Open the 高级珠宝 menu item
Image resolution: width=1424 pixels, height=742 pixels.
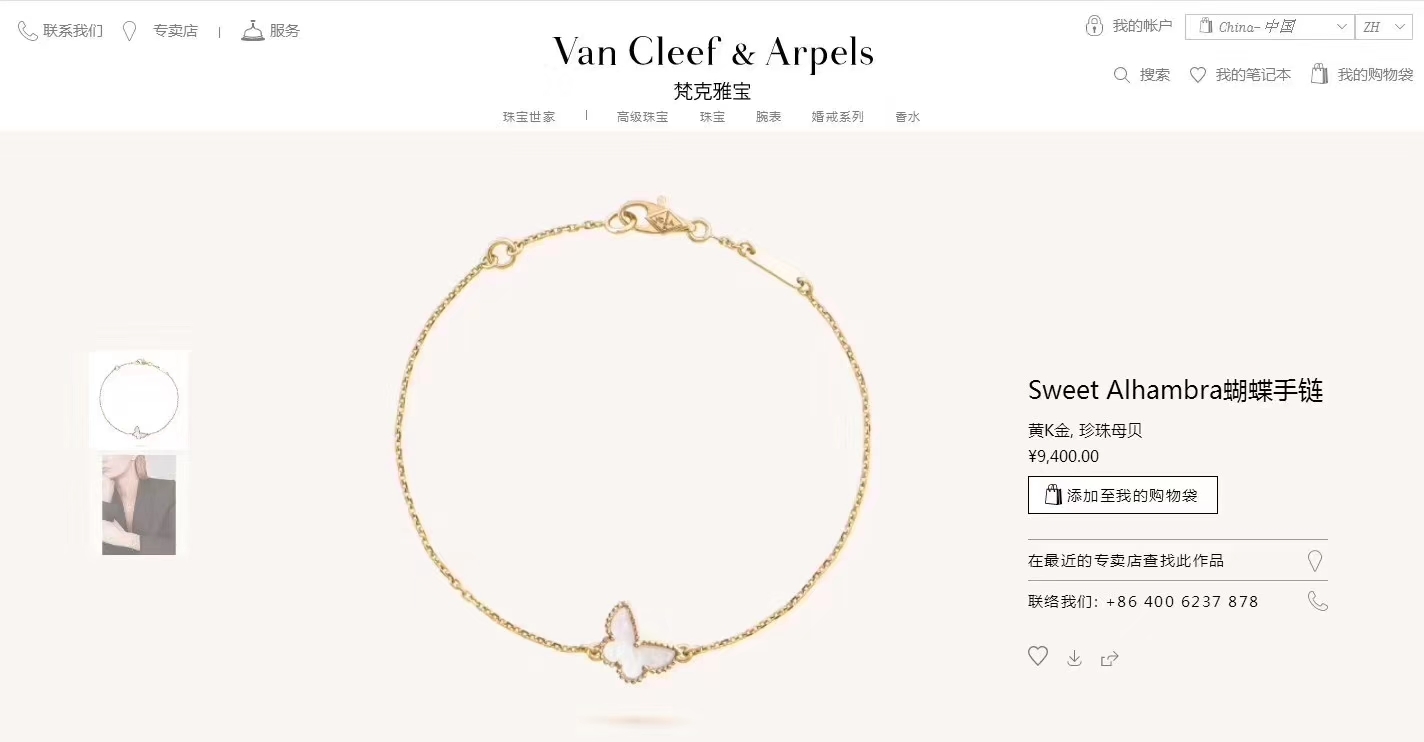click(x=642, y=117)
